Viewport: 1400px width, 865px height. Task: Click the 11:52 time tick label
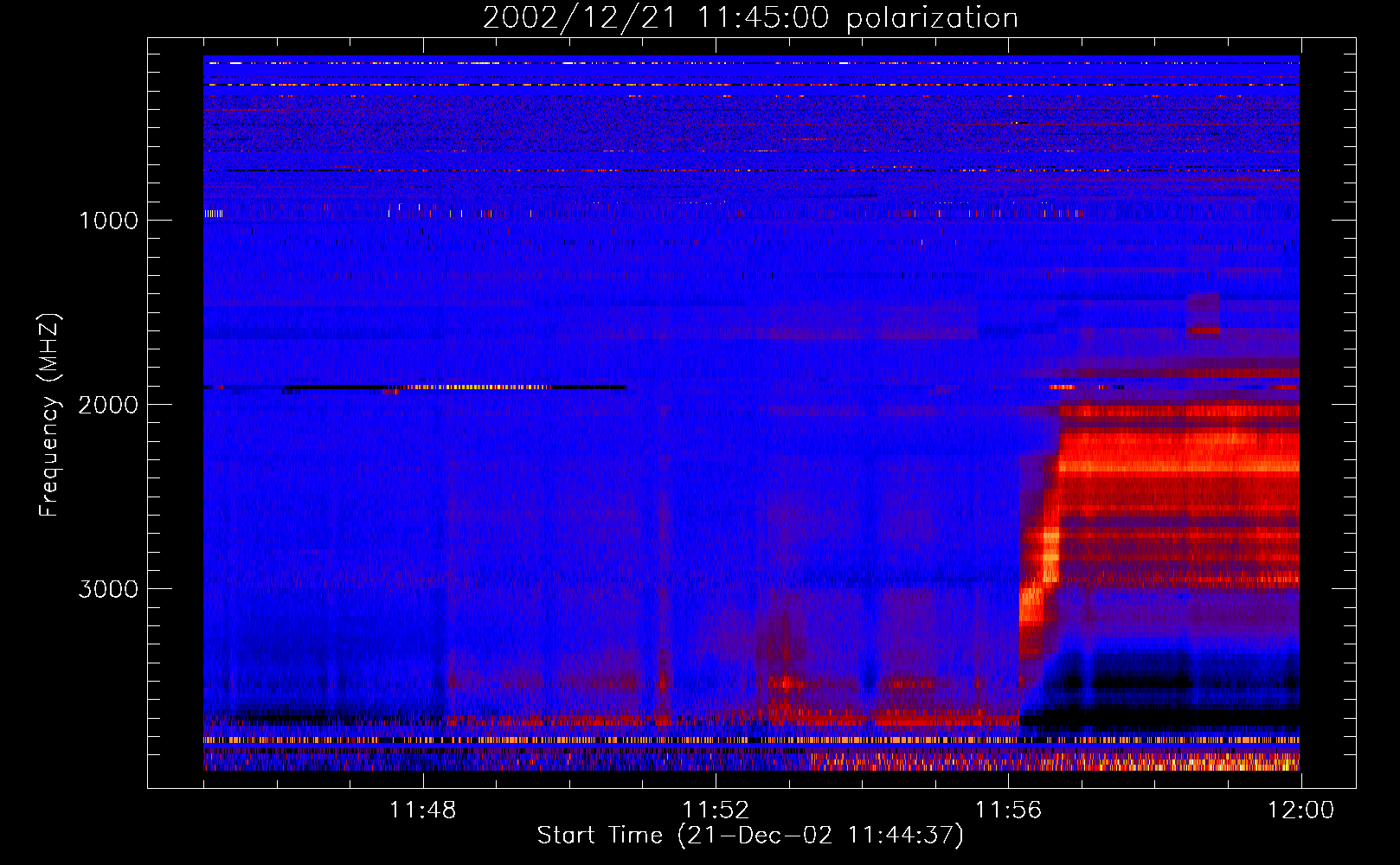tap(716, 811)
